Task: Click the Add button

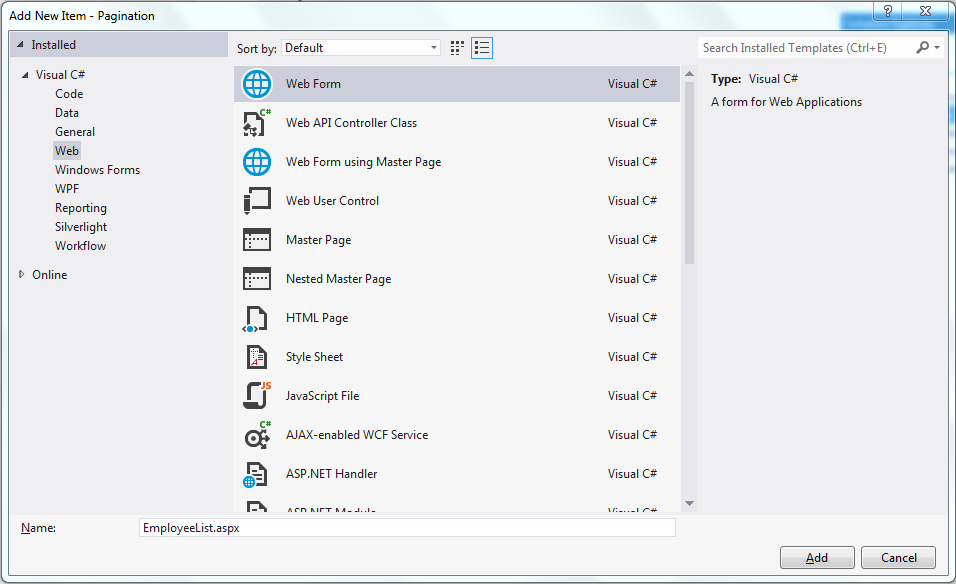Action: tap(817, 557)
